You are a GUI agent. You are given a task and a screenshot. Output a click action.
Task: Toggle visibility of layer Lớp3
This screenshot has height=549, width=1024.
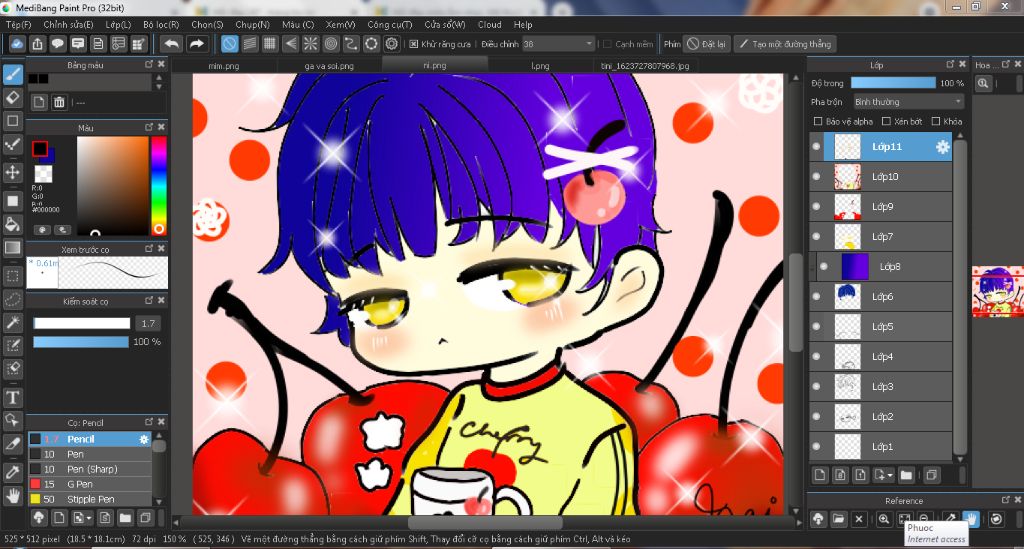(x=816, y=386)
